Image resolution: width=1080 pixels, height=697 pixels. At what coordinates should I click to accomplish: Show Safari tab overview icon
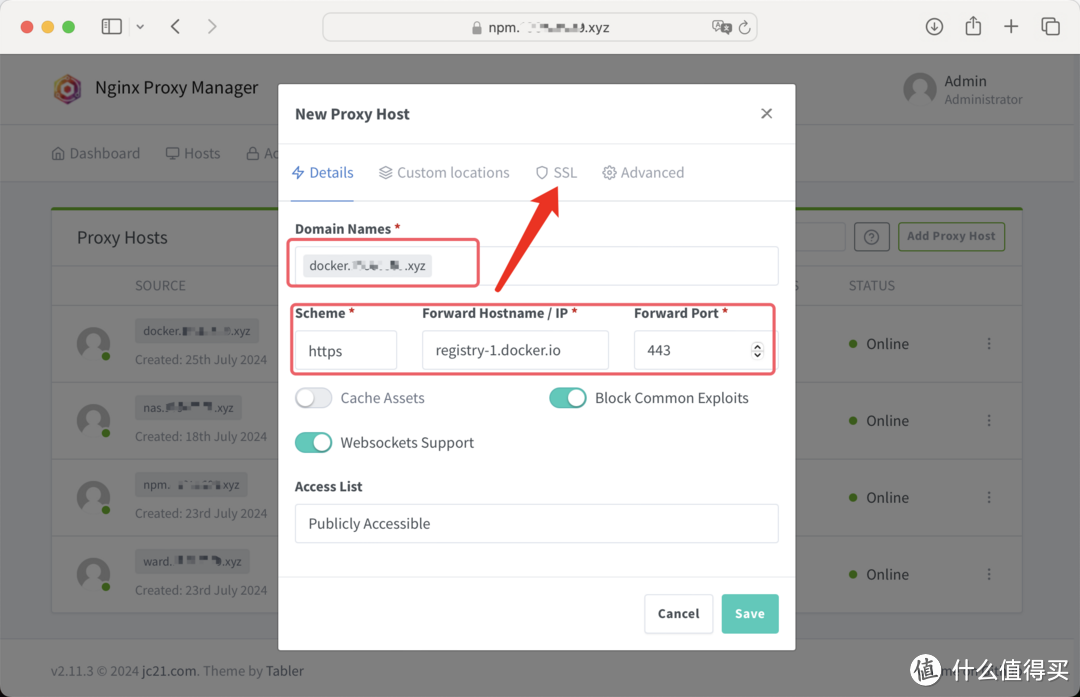1050,27
